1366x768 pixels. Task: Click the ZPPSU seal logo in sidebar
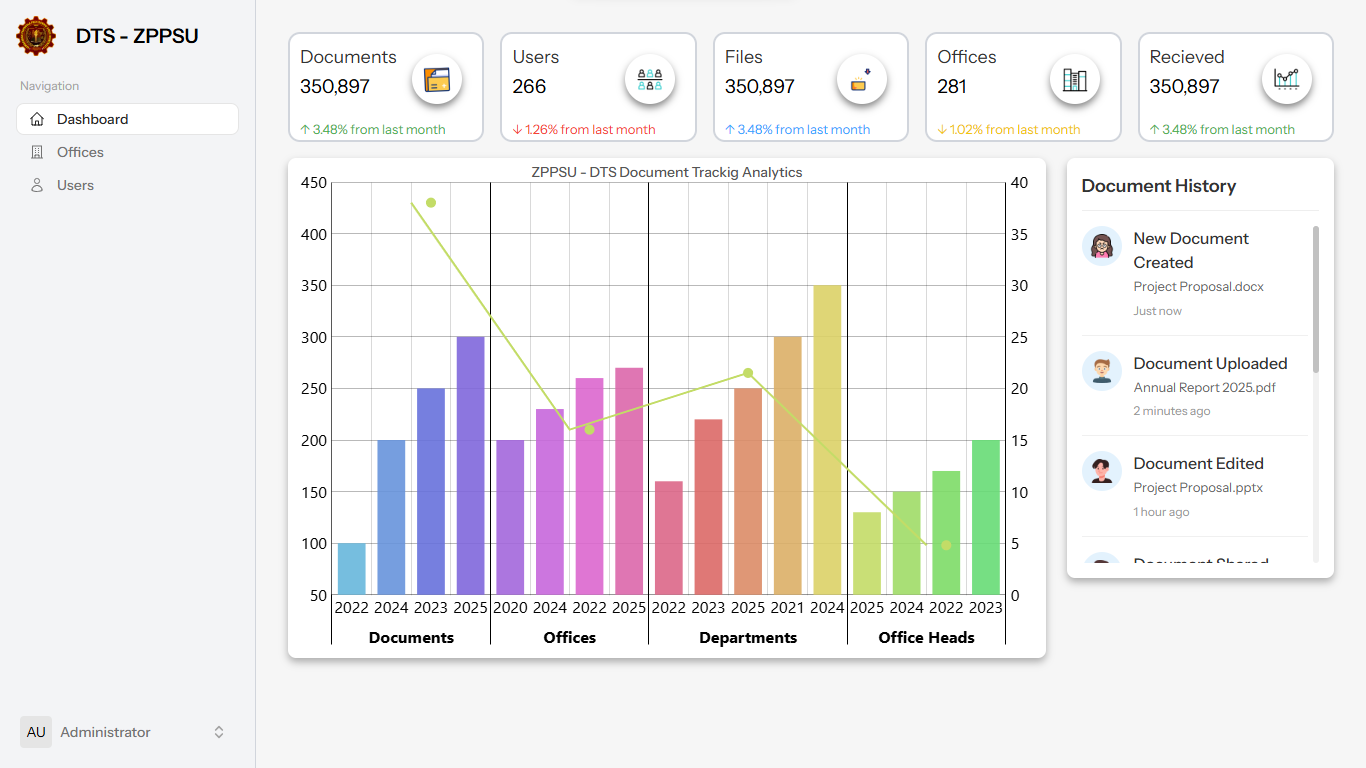coord(36,36)
